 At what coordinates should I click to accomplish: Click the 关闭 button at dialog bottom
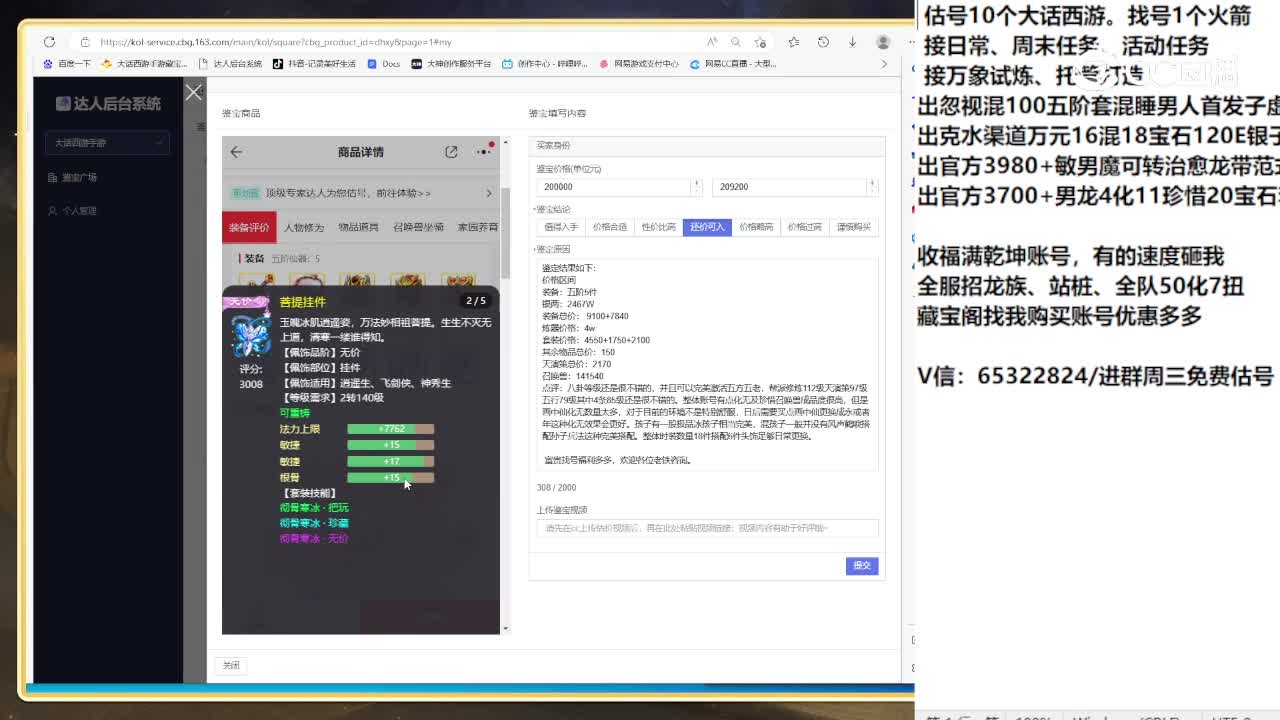(x=231, y=665)
